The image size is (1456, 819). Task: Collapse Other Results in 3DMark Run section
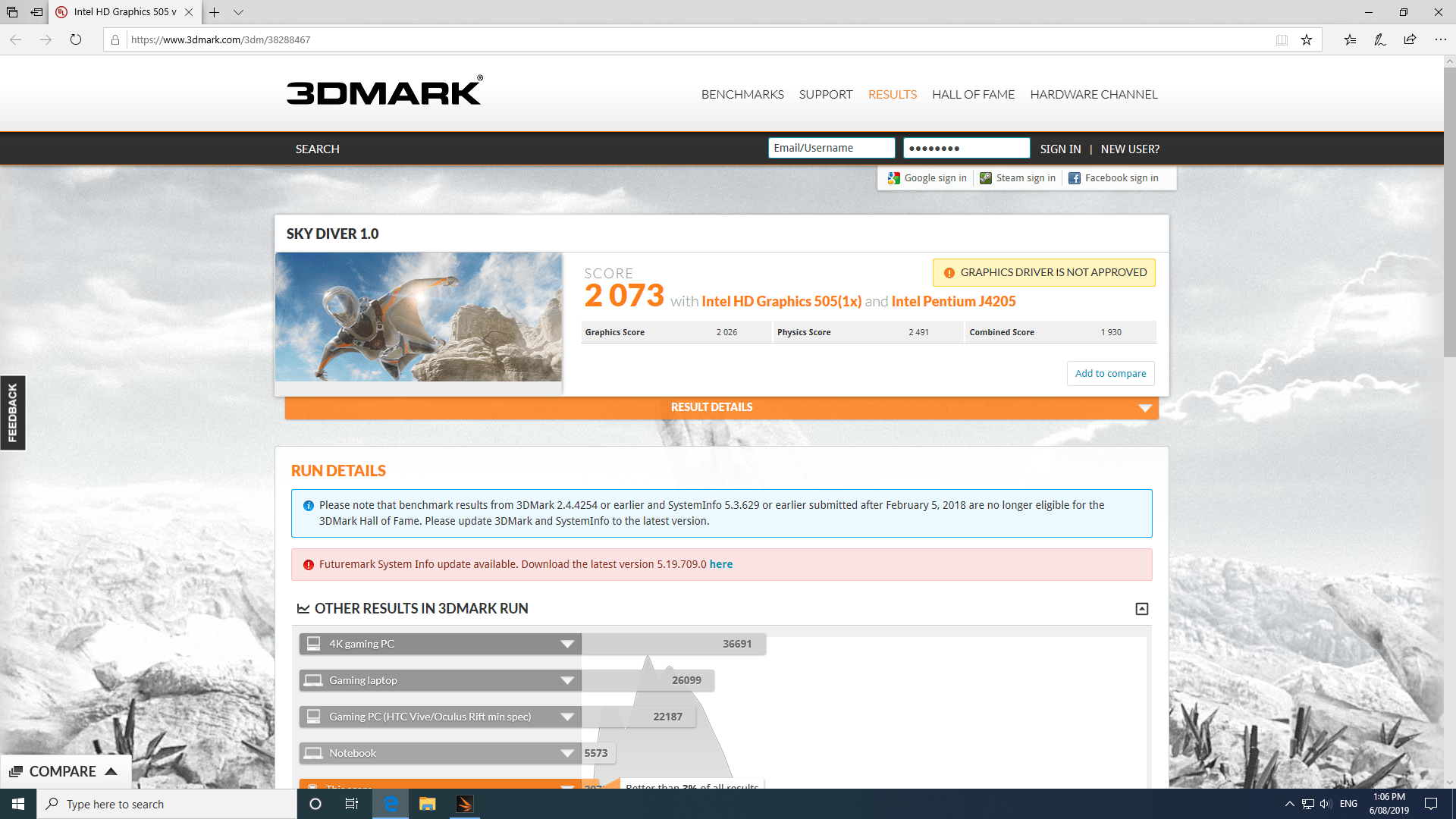[1141, 609]
